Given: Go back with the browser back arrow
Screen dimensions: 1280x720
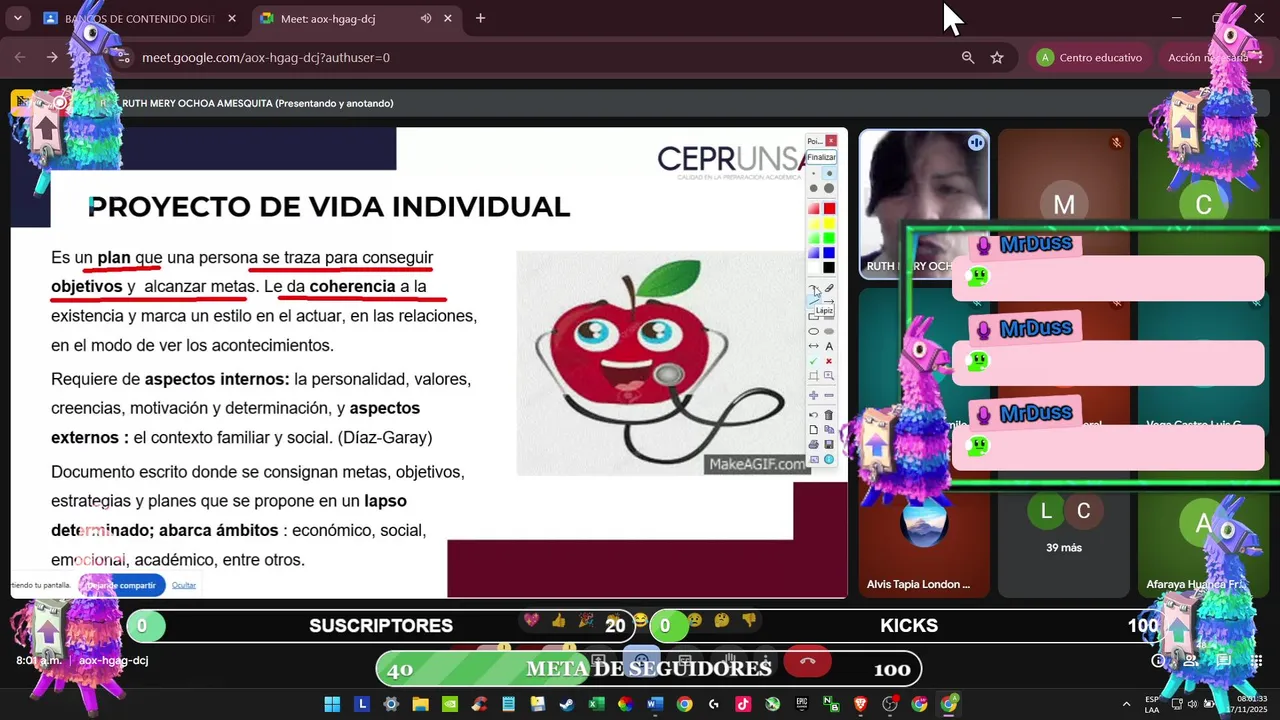Looking at the screenshot, I should [20, 58].
